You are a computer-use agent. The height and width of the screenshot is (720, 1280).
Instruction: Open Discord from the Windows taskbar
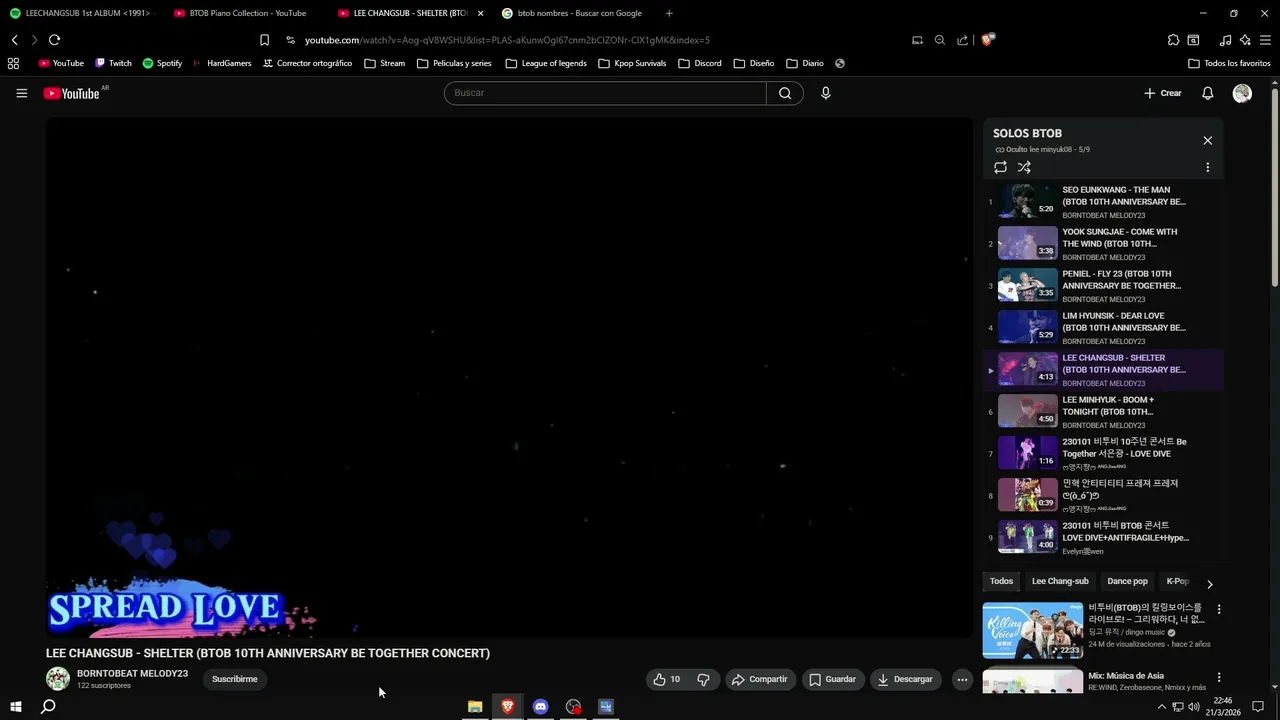click(540, 706)
